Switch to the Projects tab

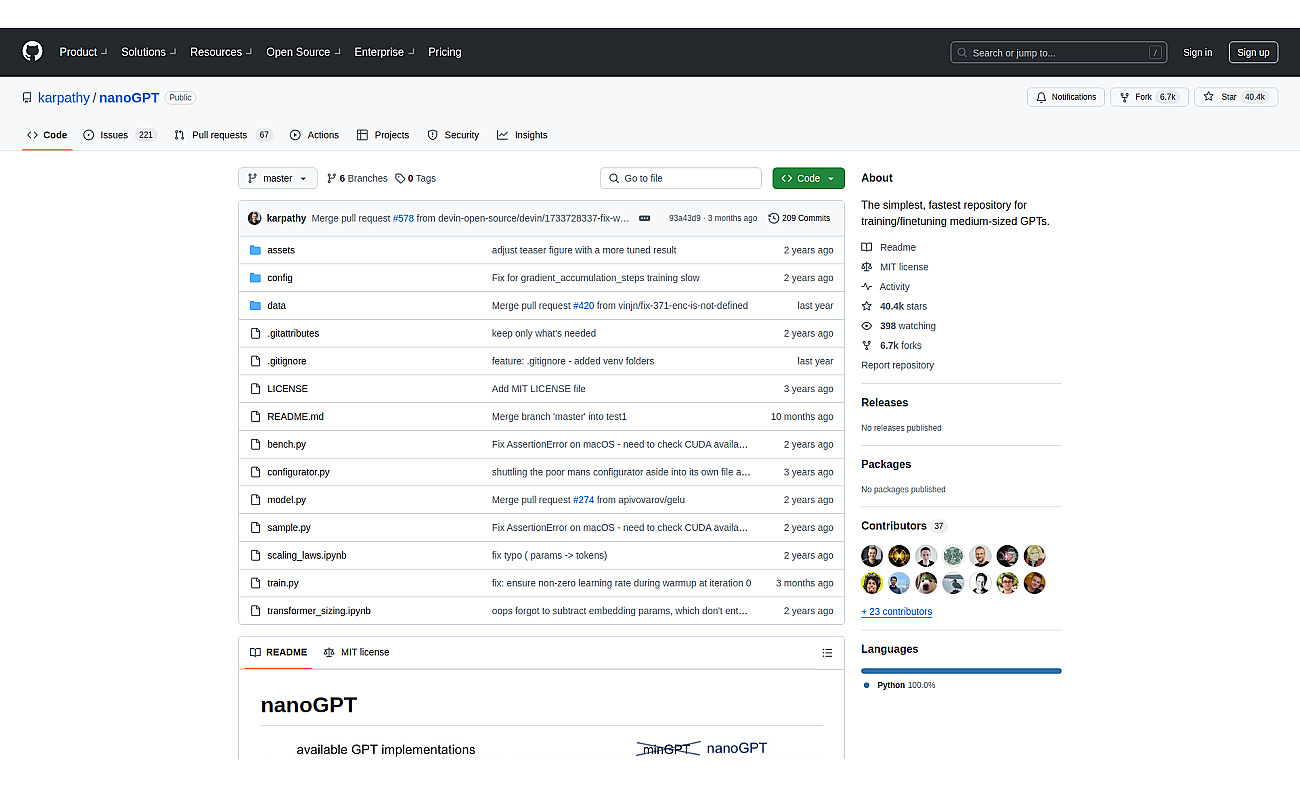pos(383,135)
